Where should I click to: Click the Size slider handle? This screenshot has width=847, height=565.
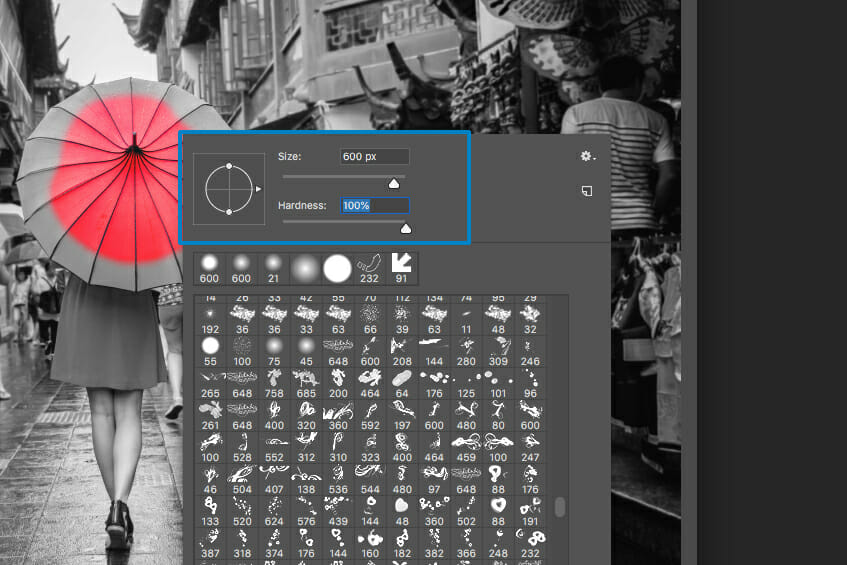pos(394,183)
